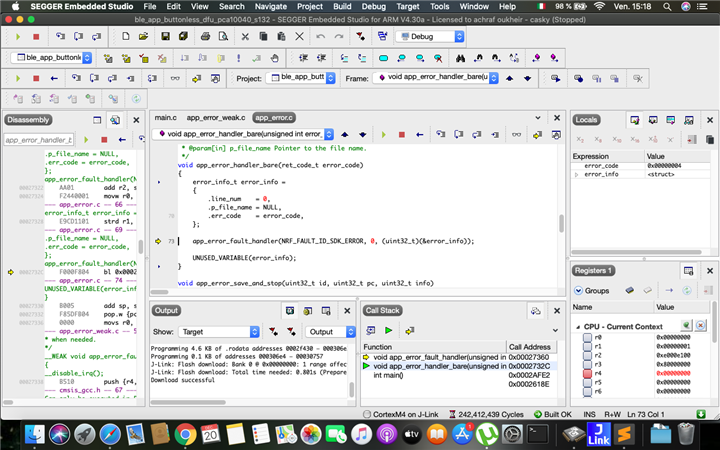Open the Debug configuration dropdown
This screenshot has height=450, width=720.
coord(430,37)
